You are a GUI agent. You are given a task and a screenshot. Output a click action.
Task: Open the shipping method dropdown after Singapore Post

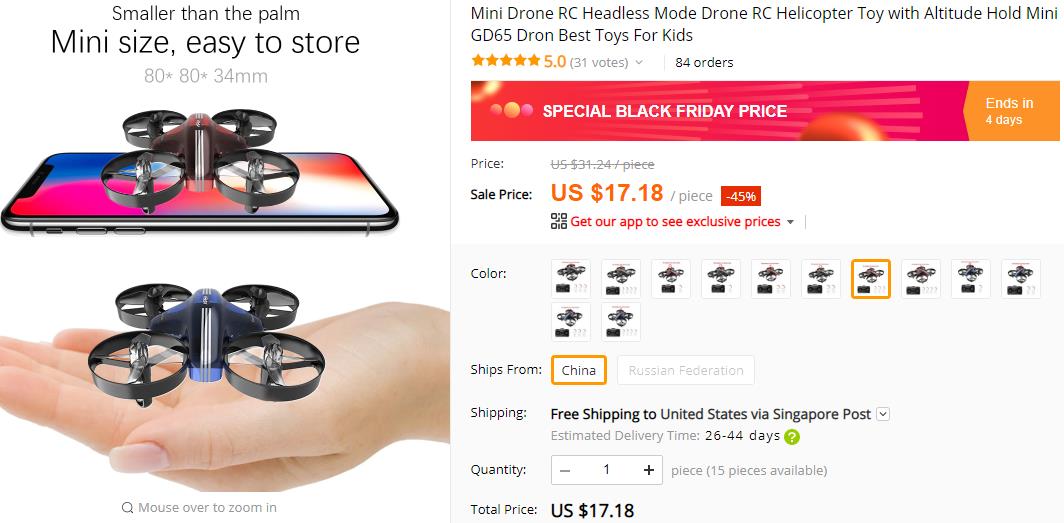(882, 414)
